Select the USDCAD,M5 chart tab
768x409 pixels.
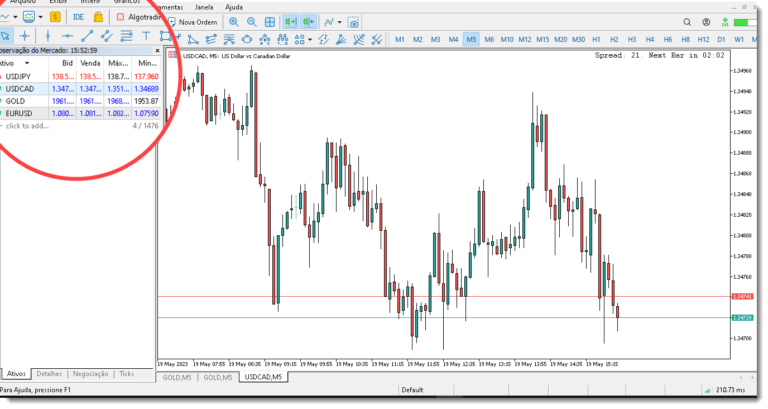(x=263, y=377)
